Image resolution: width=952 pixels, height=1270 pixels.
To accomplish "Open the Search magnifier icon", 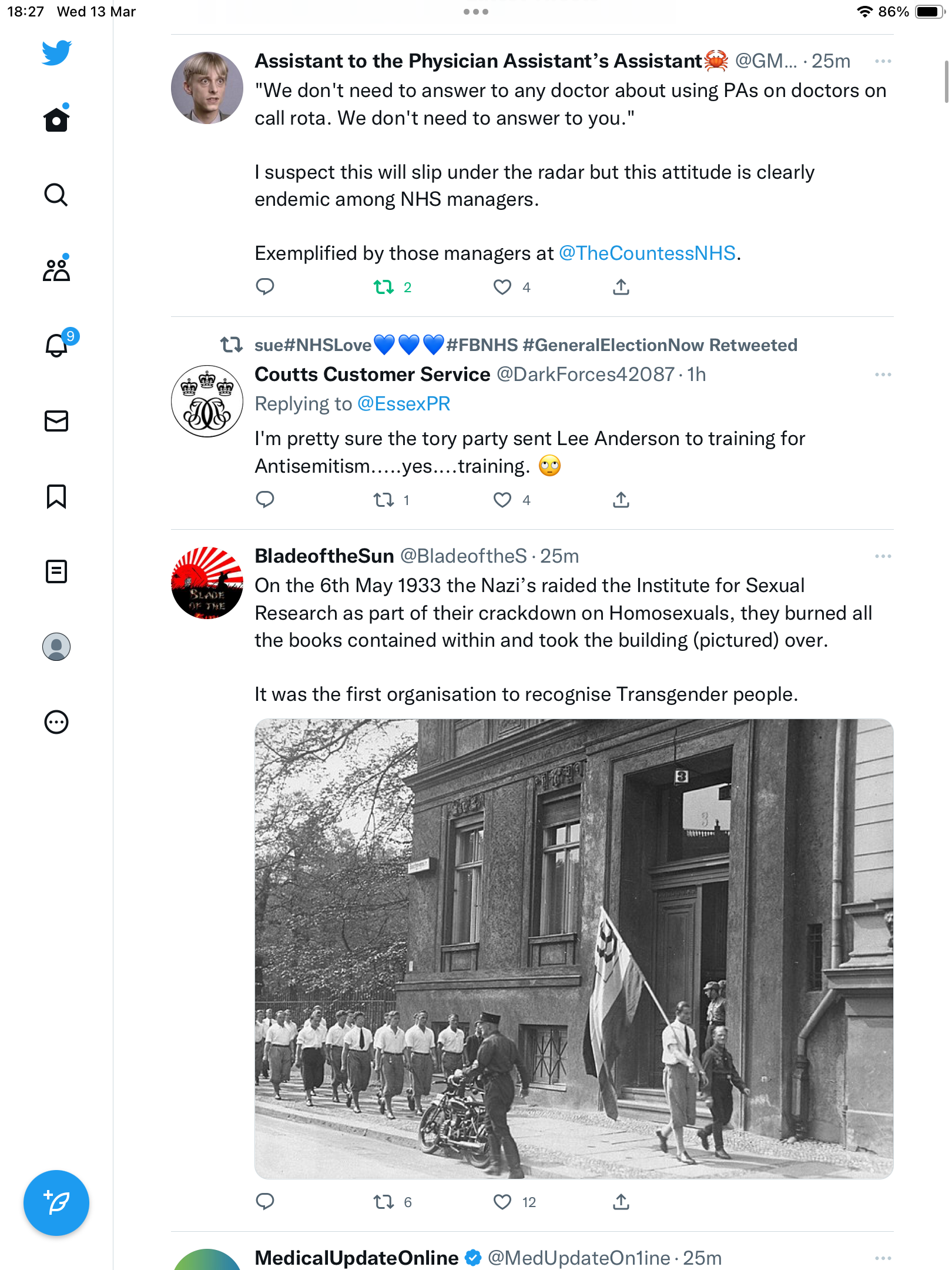I will click(56, 195).
